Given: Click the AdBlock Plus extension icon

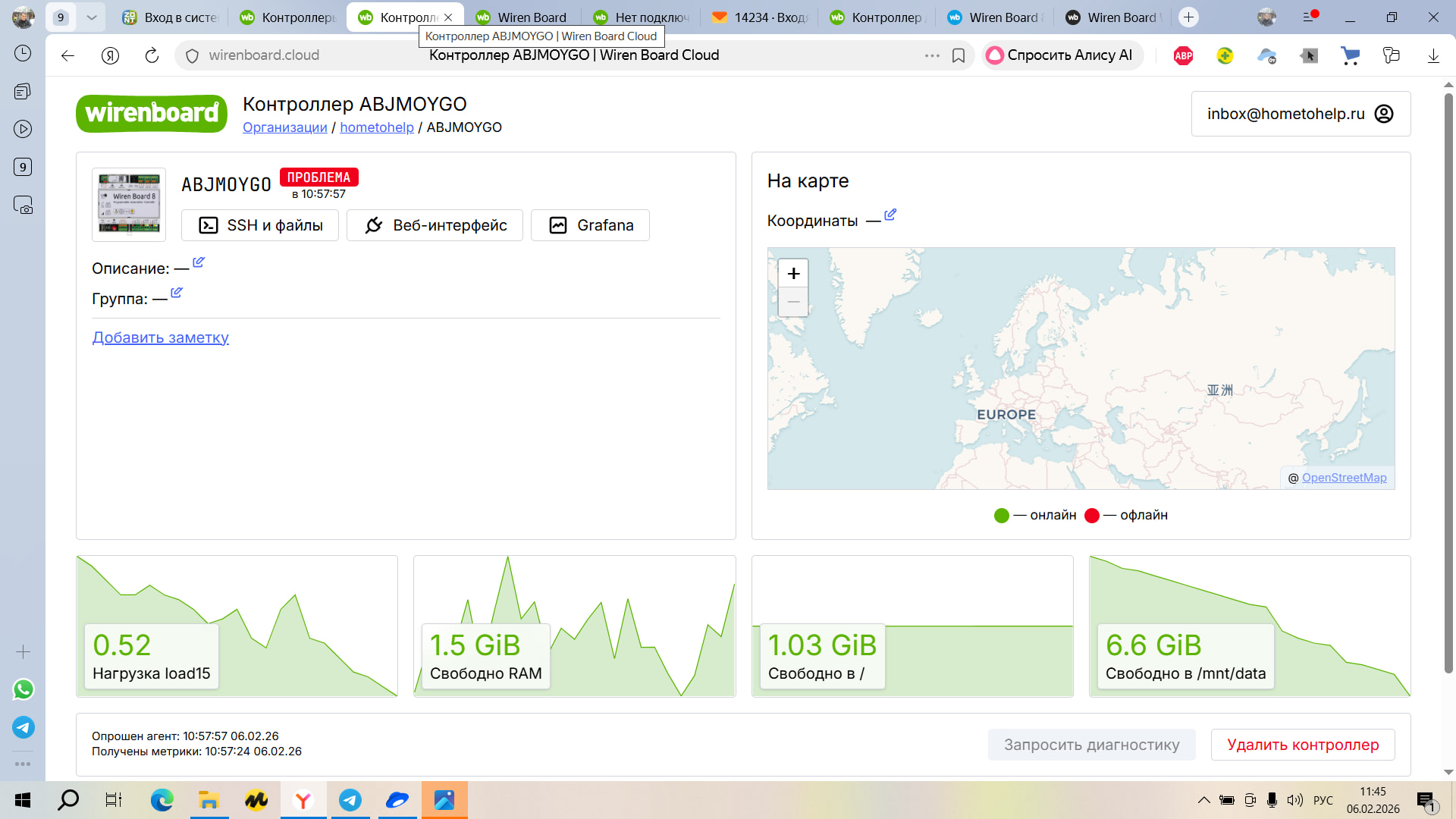Looking at the screenshot, I should click(x=1183, y=55).
